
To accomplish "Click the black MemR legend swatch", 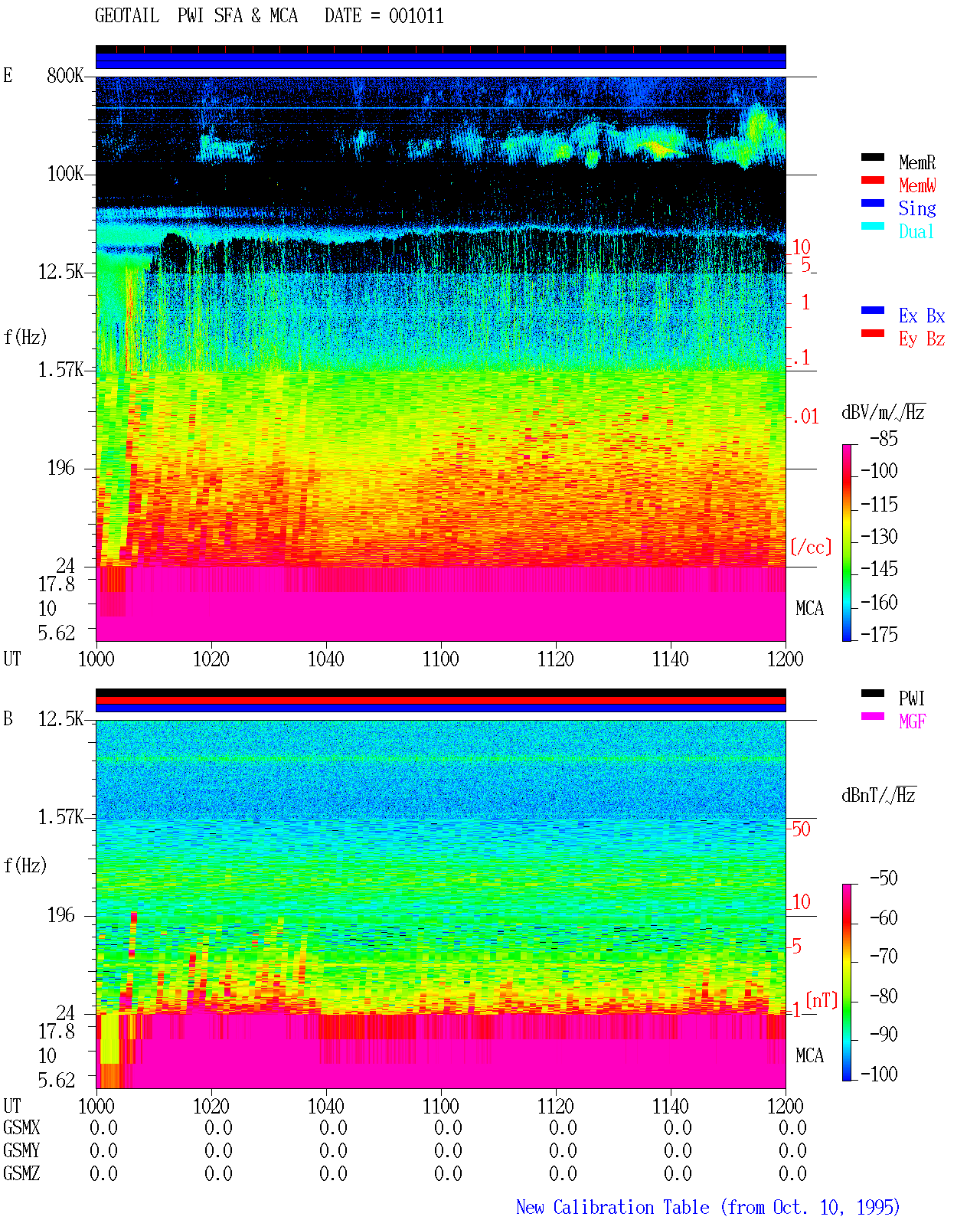I will coord(872,157).
